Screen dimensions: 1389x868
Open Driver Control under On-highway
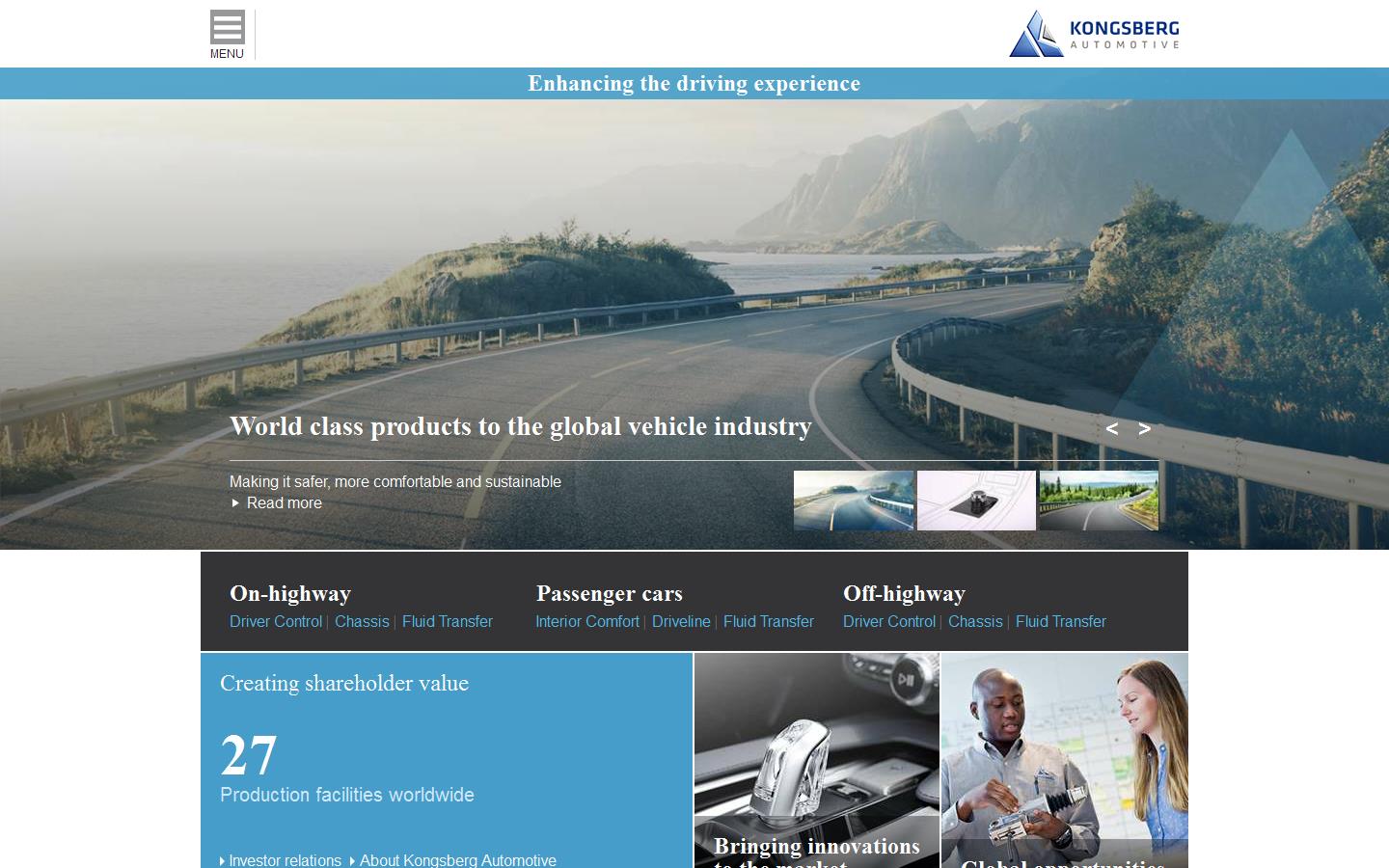[x=275, y=621]
